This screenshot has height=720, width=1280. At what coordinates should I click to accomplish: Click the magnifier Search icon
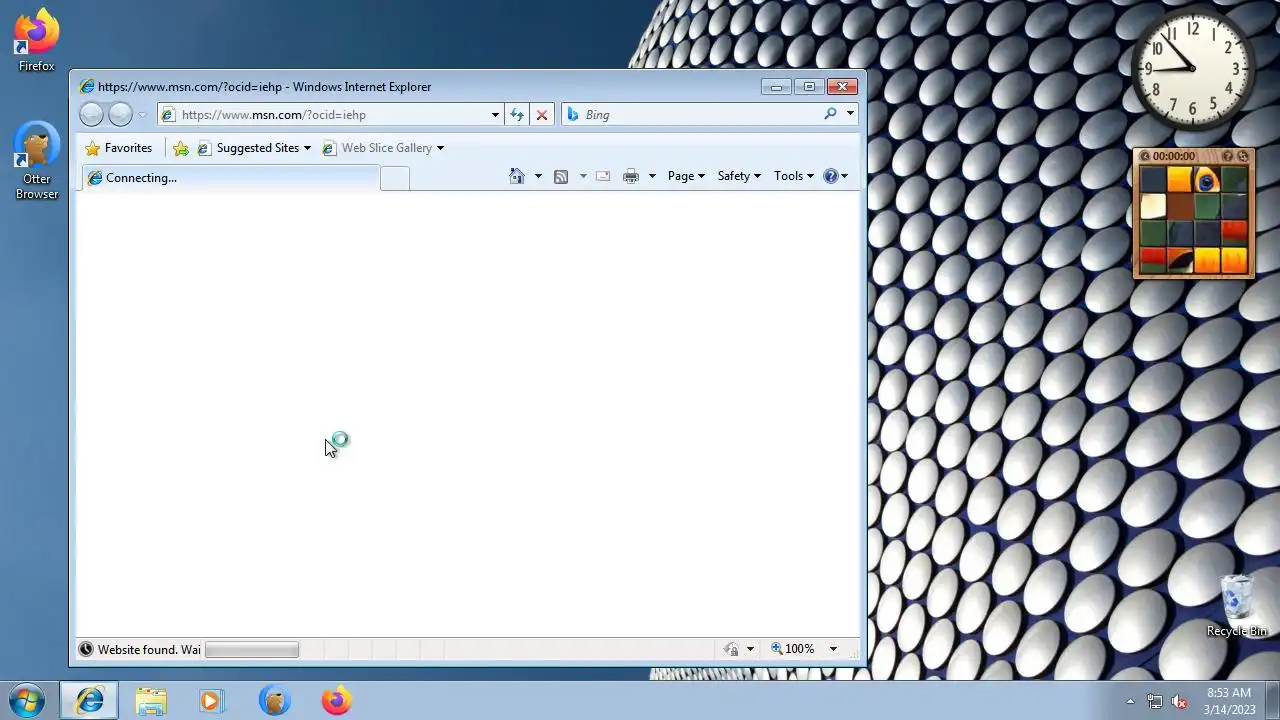click(x=830, y=114)
